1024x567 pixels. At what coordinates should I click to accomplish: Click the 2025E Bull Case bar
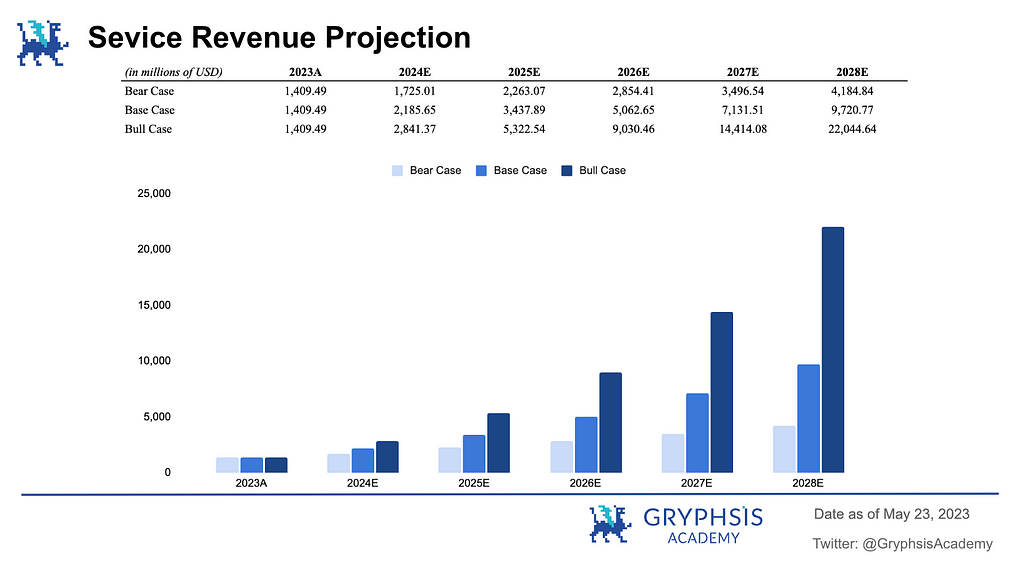tap(498, 443)
